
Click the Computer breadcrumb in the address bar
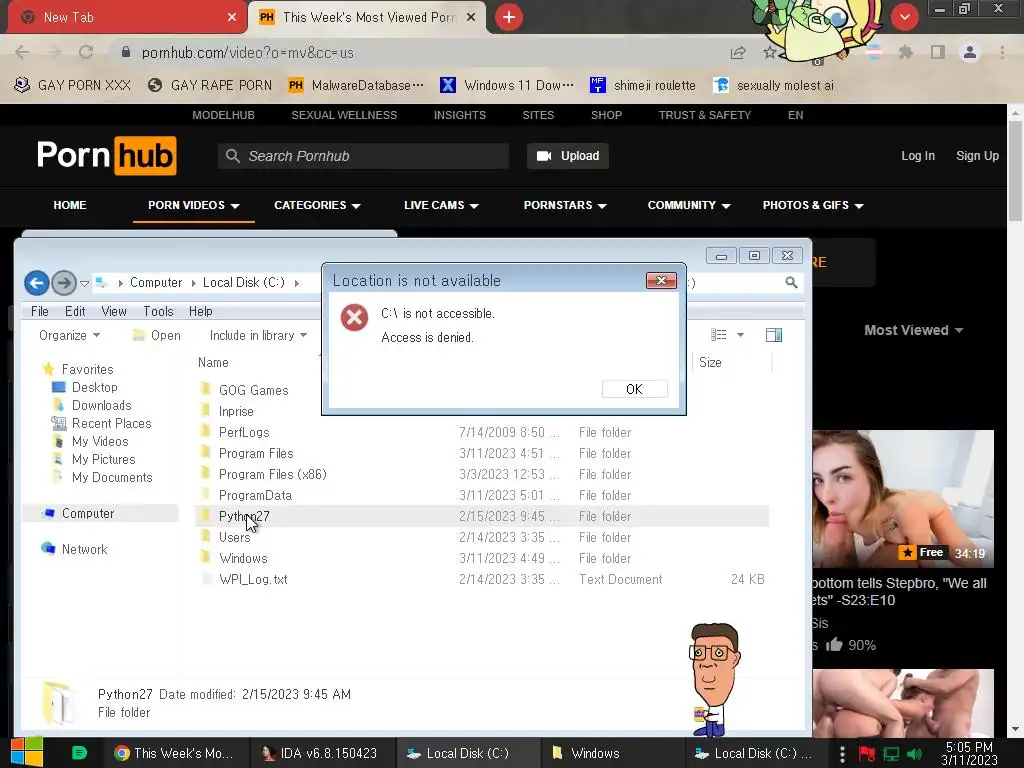click(x=155, y=283)
